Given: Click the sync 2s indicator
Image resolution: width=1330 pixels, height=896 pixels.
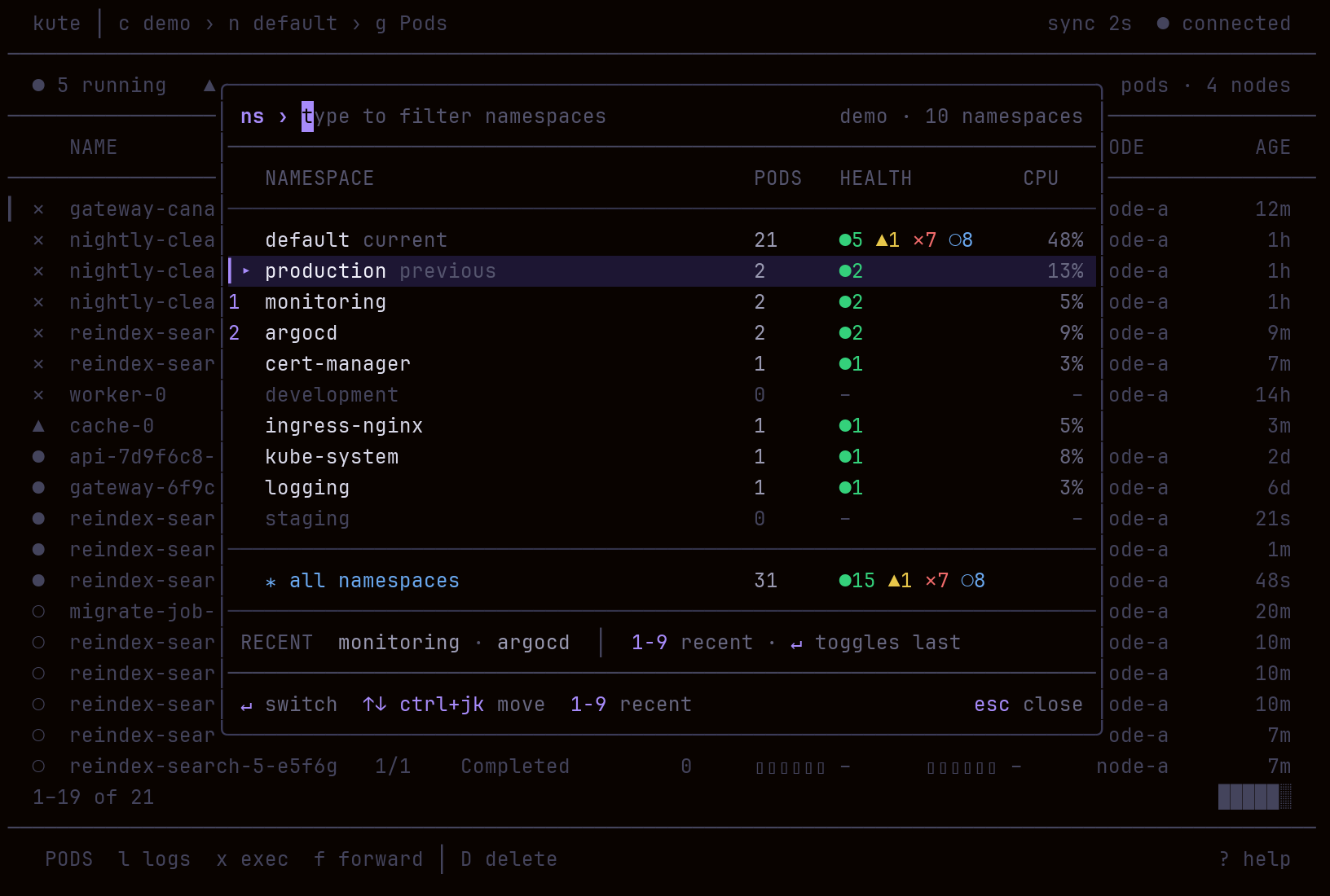Looking at the screenshot, I should pos(1090,24).
